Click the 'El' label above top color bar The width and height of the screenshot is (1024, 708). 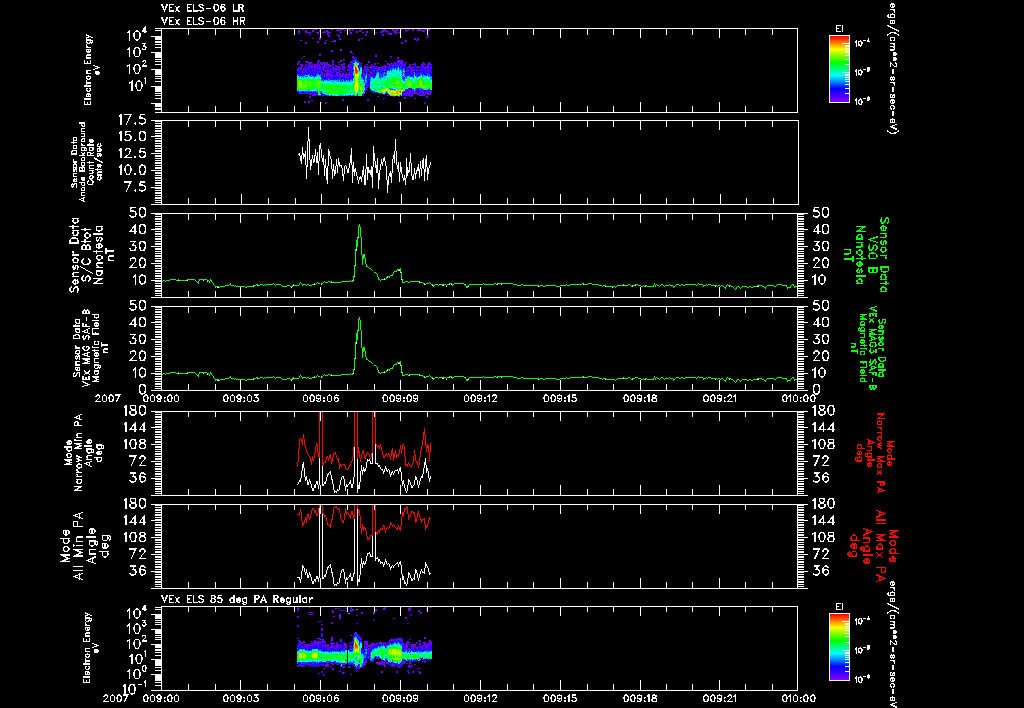pyautogui.click(x=839, y=29)
